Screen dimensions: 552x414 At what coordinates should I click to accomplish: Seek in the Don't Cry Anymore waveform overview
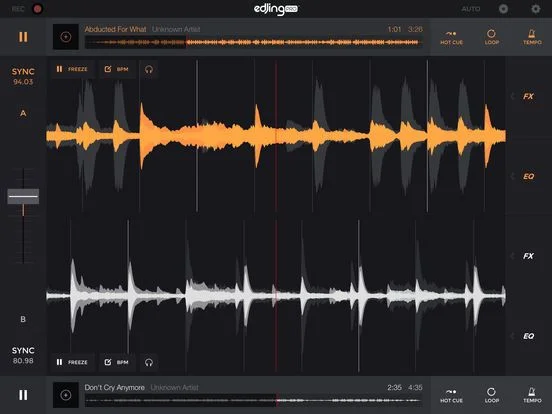coord(253,400)
